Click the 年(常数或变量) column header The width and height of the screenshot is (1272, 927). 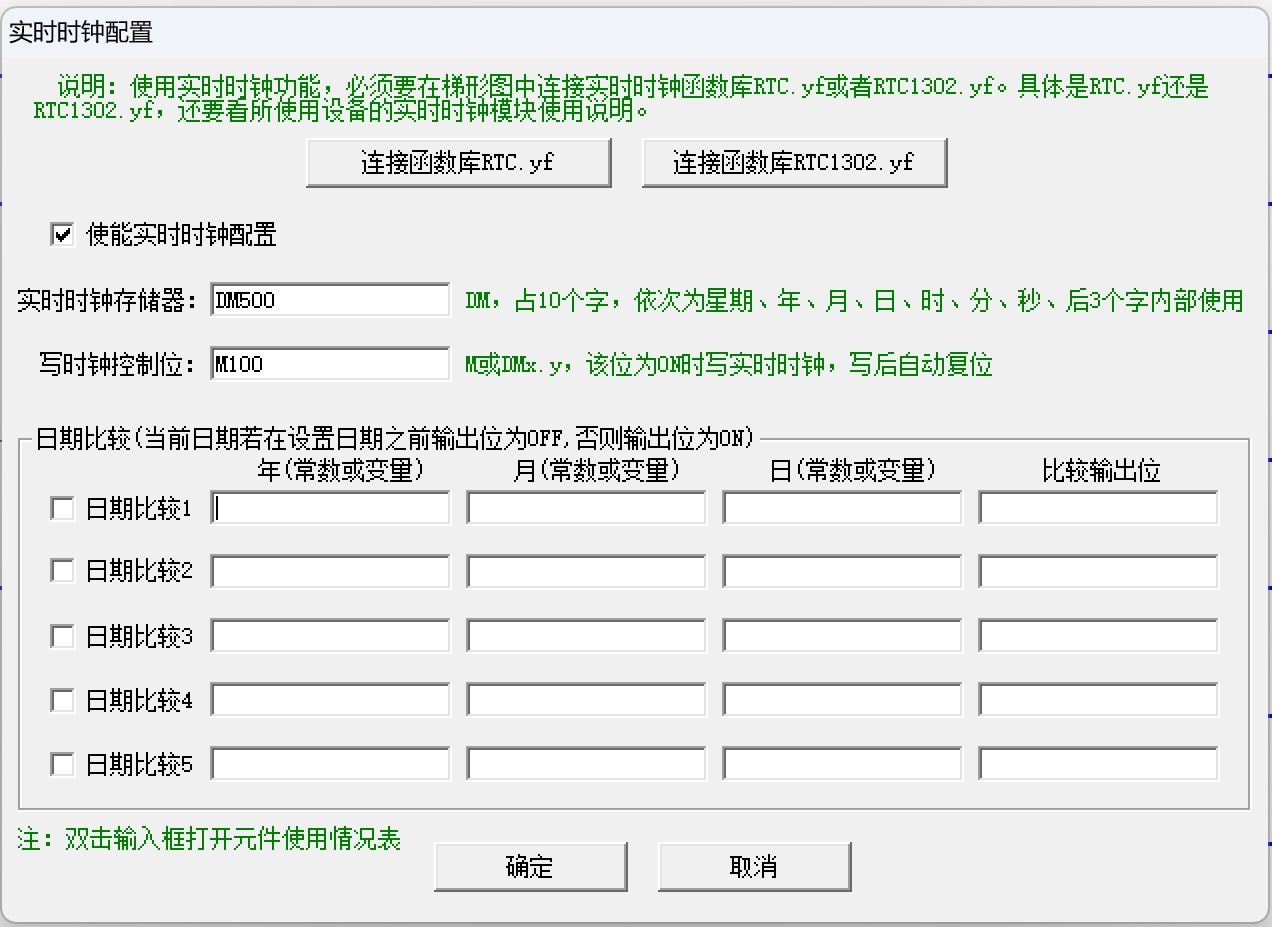point(341,471)
